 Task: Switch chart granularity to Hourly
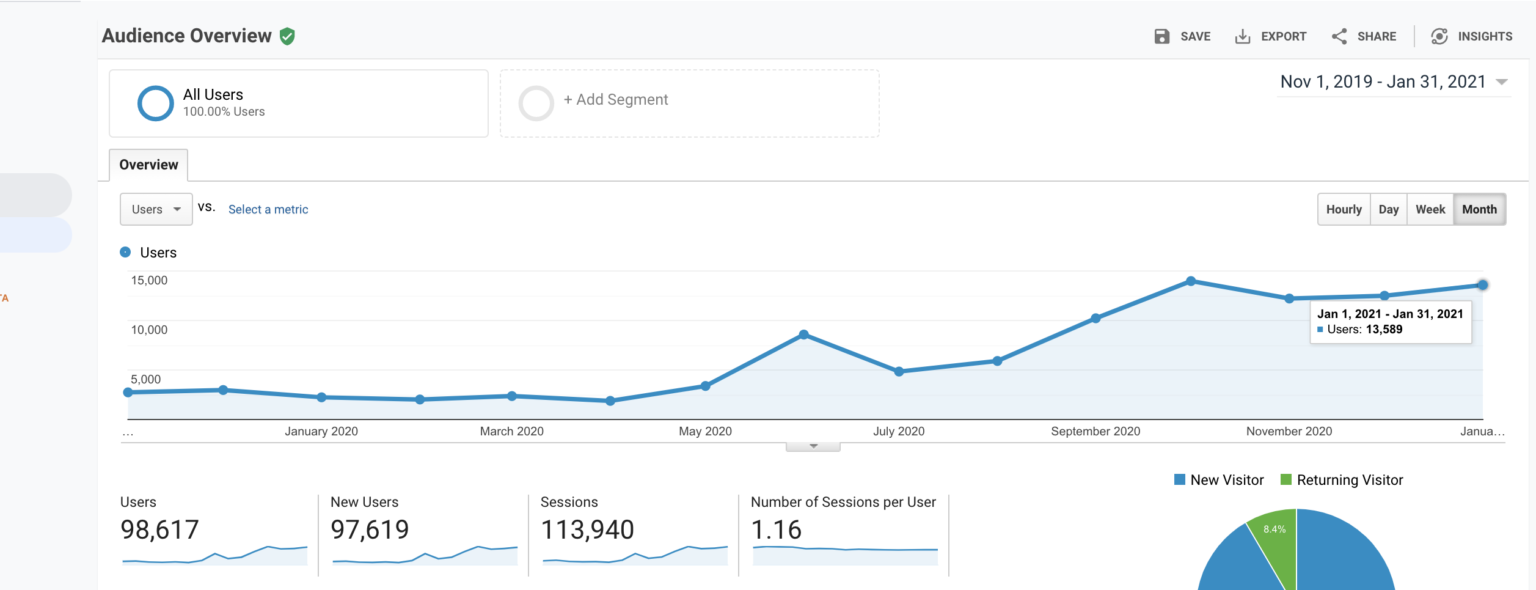pyautogui.click(x=1343, y=209)
